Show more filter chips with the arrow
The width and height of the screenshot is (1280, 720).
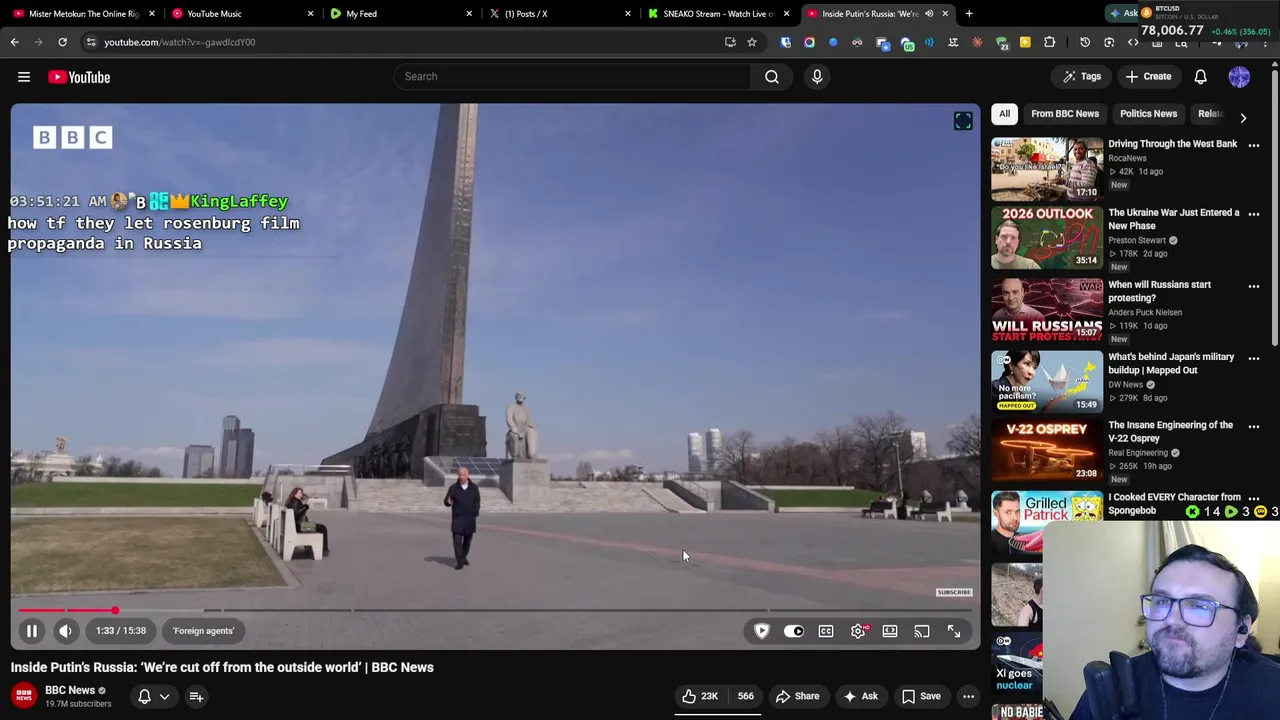click(x=1243, y=117)
